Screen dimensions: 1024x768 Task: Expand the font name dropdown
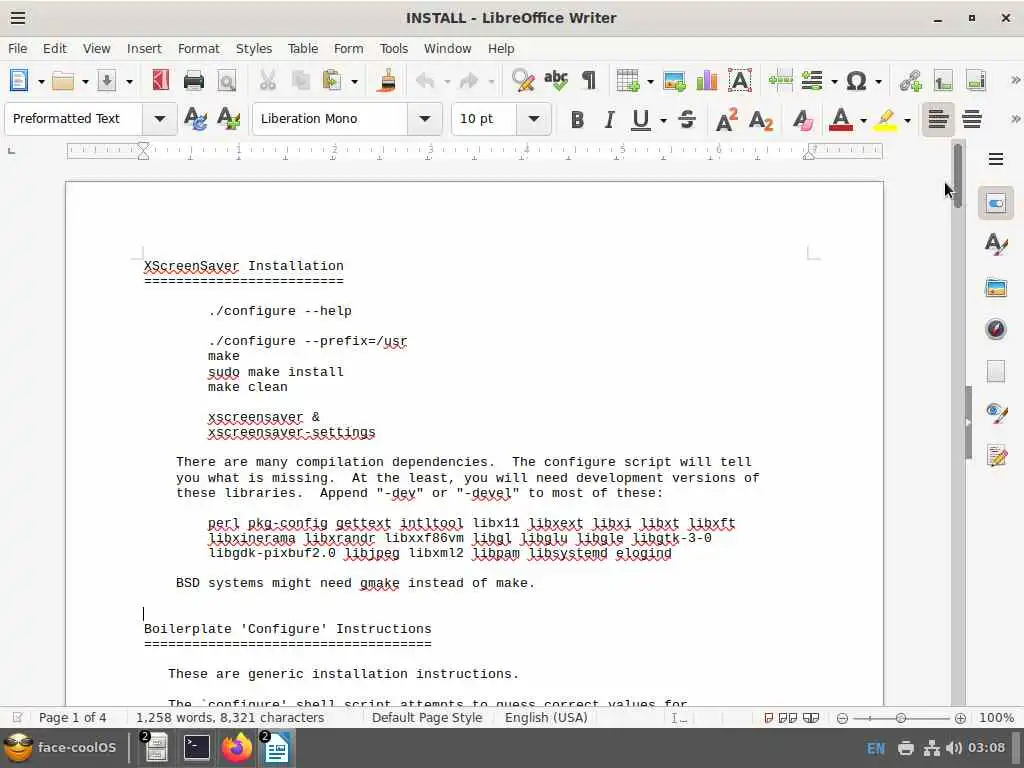click(424, 119)
